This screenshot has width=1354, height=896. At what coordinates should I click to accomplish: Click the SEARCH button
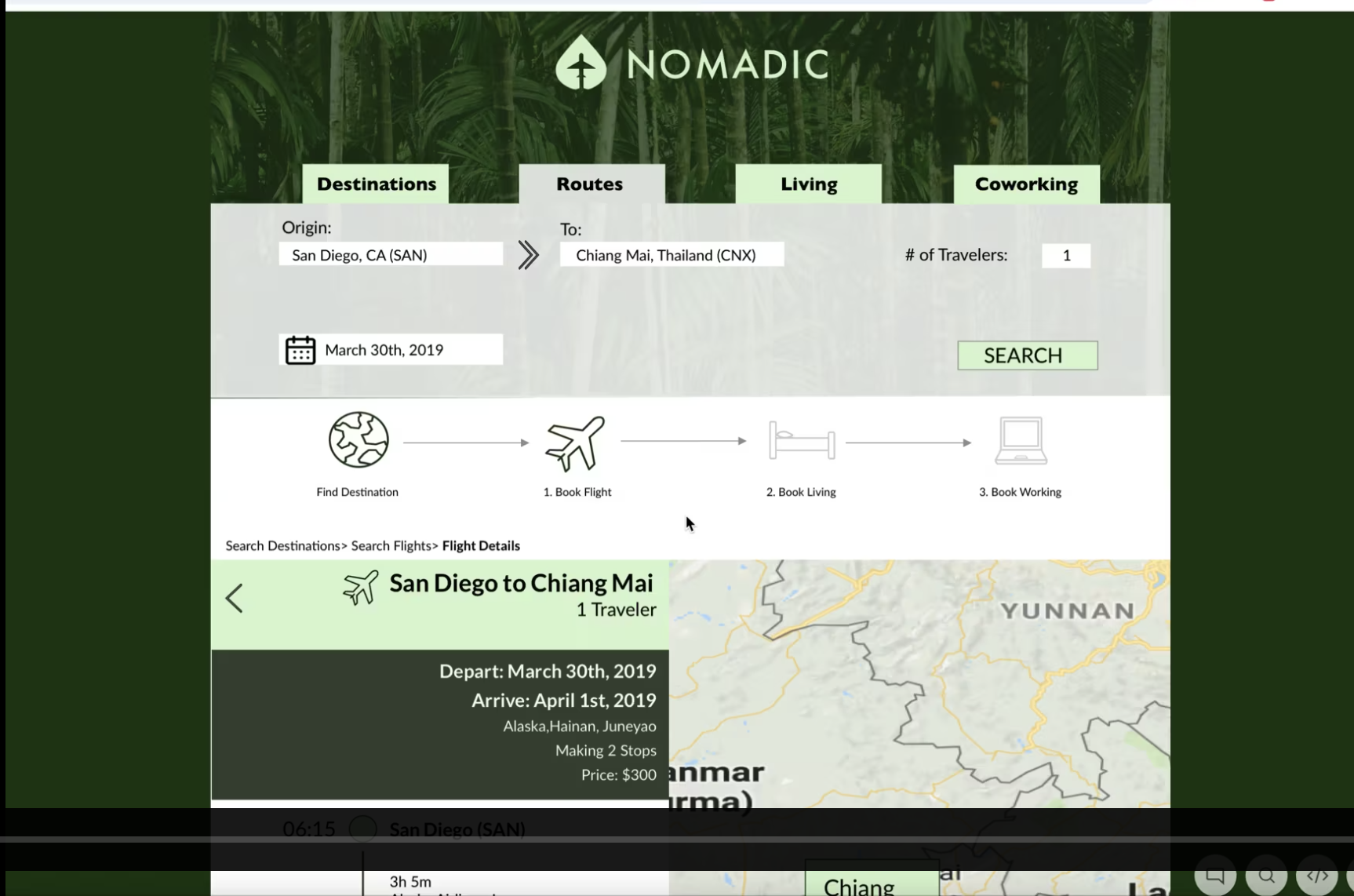[1028, 355]
